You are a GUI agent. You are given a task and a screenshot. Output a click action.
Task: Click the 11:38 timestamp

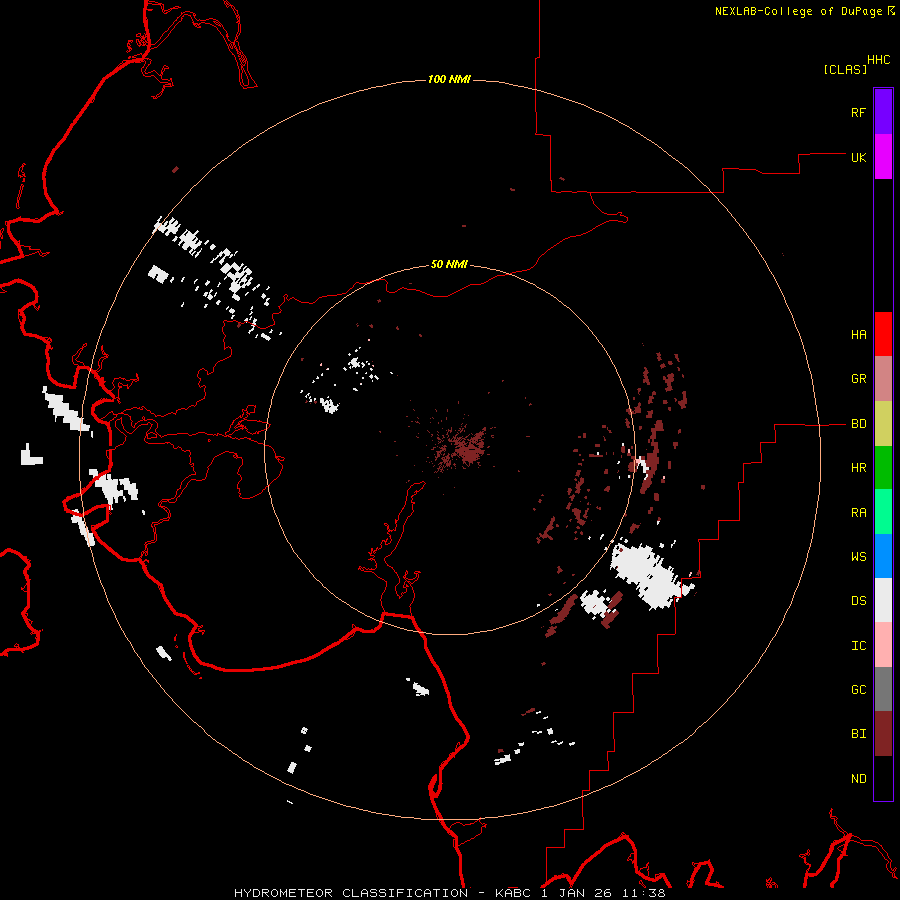click(643, 893)
